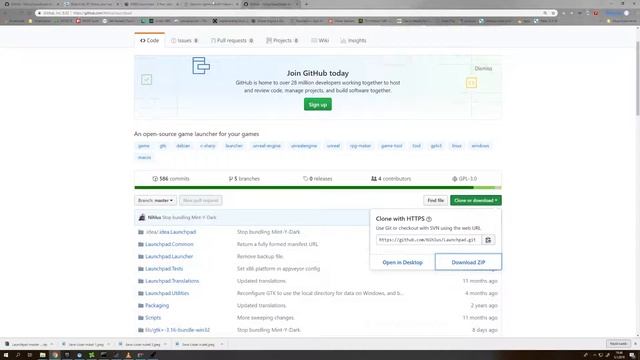The height and width of the screenshot is (360, 640).
Task: Open the Issues tab
Action: (184, 40)
